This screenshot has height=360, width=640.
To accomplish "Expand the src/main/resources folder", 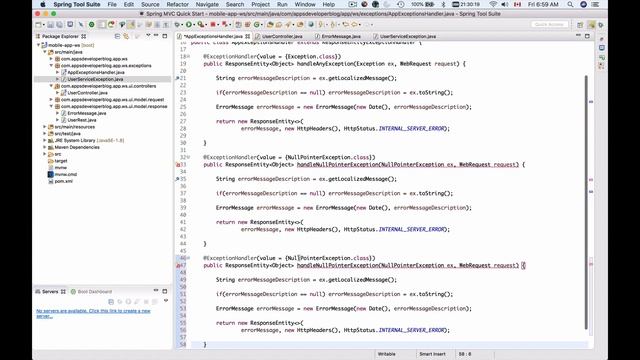I will pyautogui.click(x=45, y=127).
